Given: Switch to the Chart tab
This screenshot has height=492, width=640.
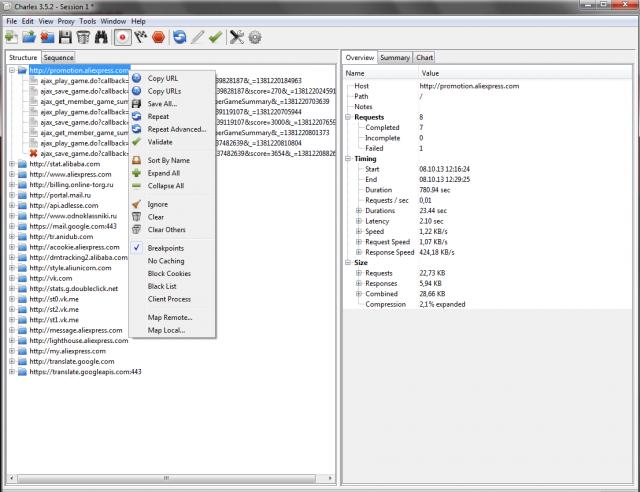Looking at the screenshot, I should click(424, 58).
